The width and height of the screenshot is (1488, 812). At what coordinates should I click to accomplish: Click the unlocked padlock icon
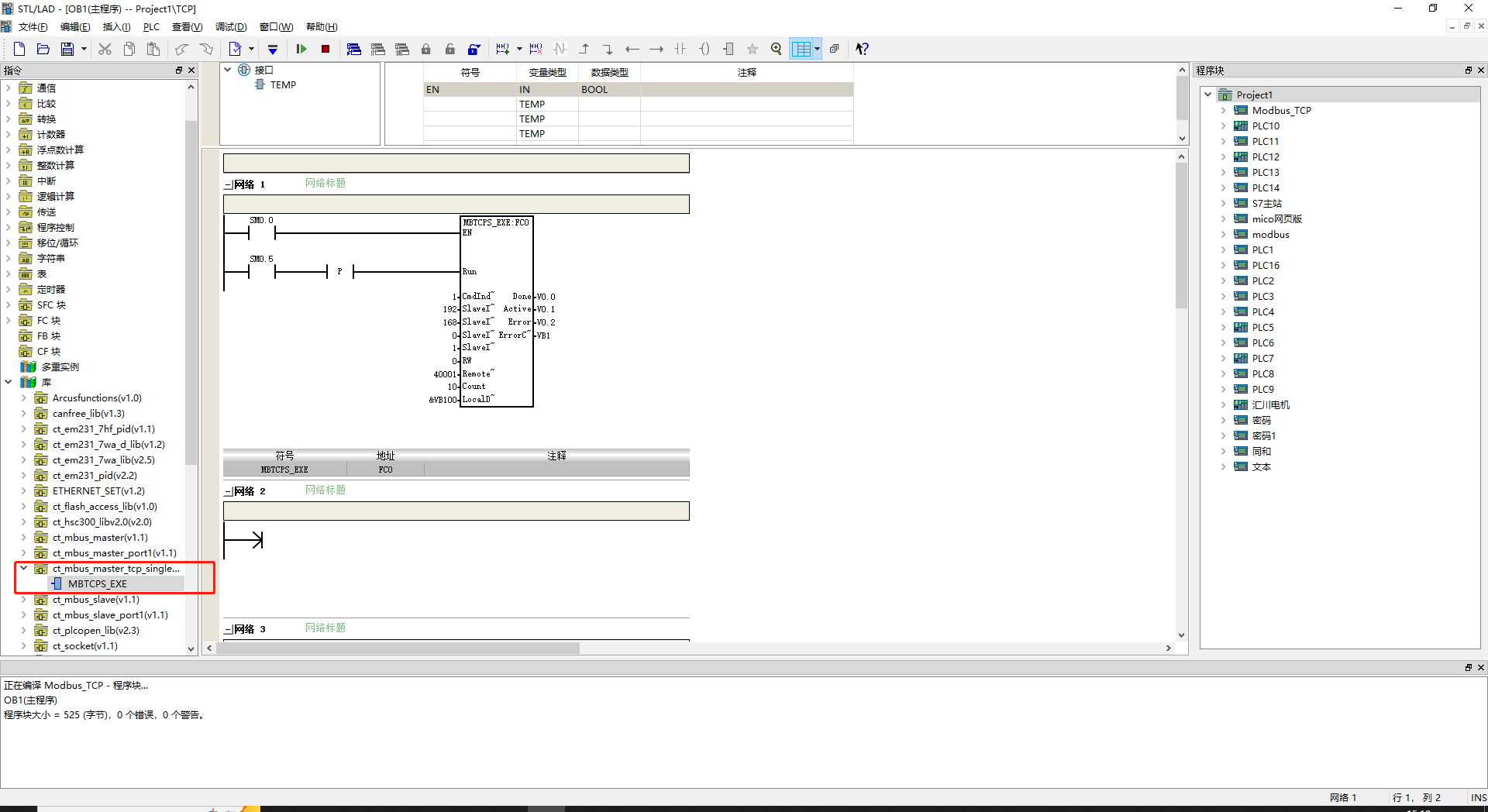[449, 49]
